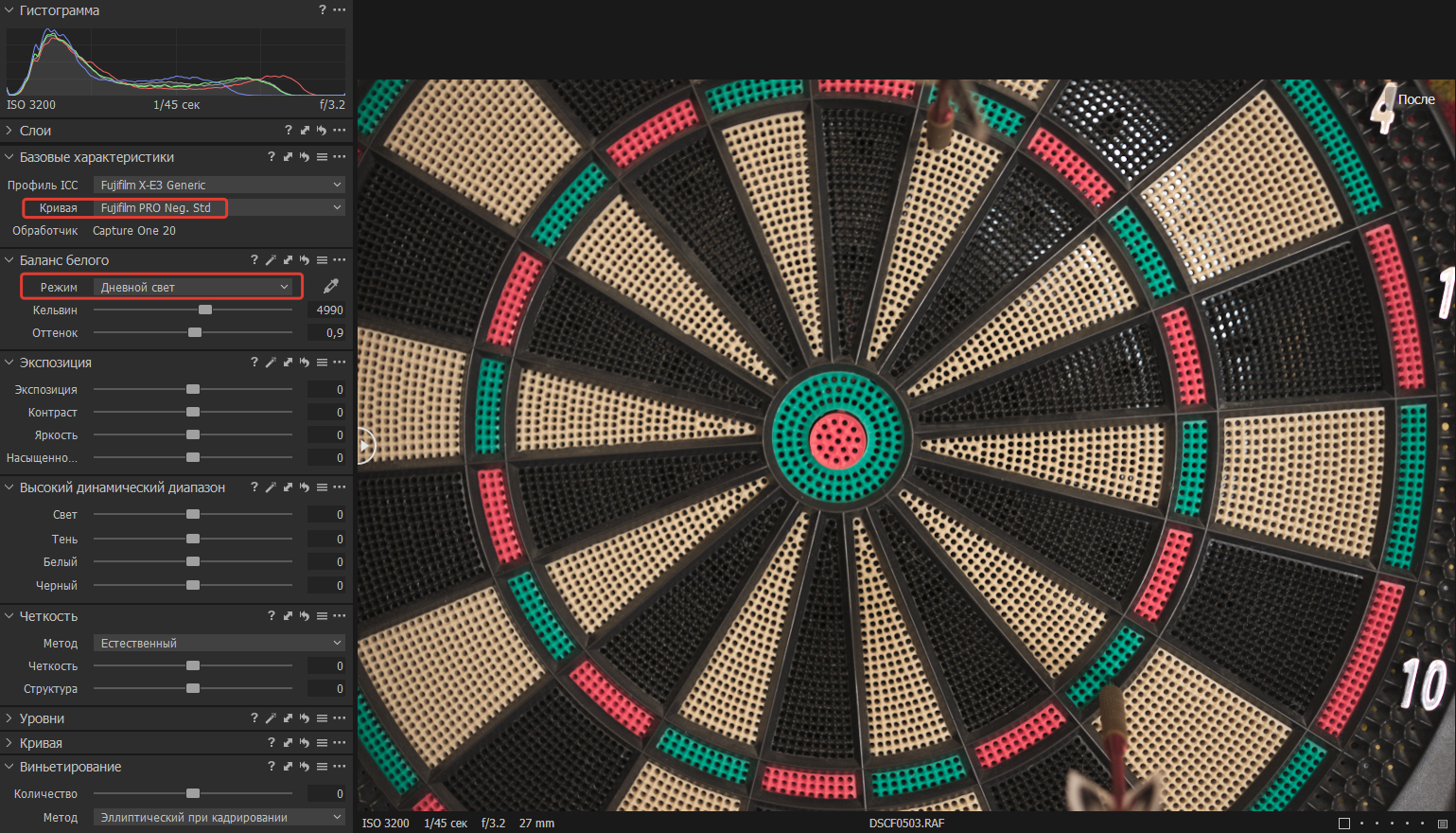Auto adjust Высокий динамический диапазон

pyautogui.click(x=271, y=487)
